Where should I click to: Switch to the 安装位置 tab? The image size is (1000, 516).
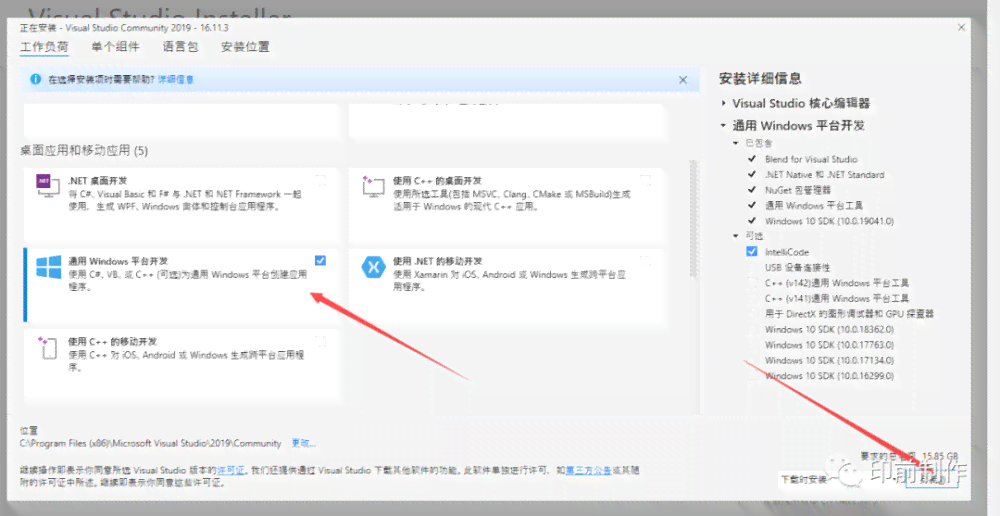click(x=245, y=47)
